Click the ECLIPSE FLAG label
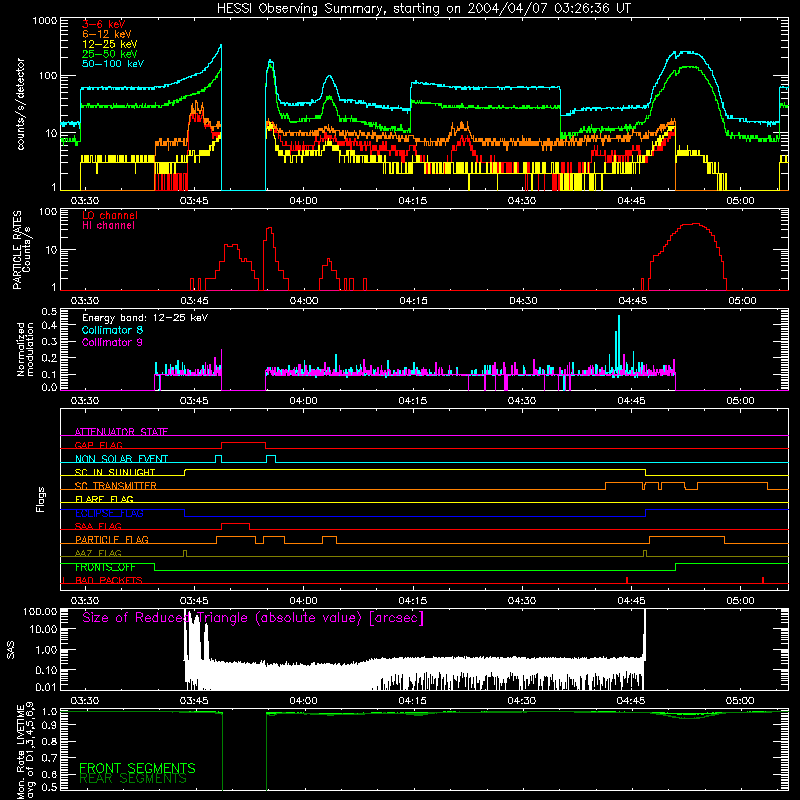The image size is (800, 800). tap(109, 513)
